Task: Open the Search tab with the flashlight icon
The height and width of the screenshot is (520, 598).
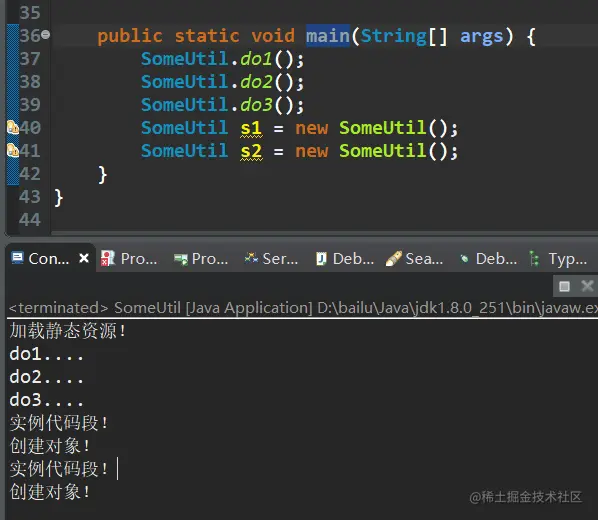Action: pyautogui.click(x=414, y=259)
